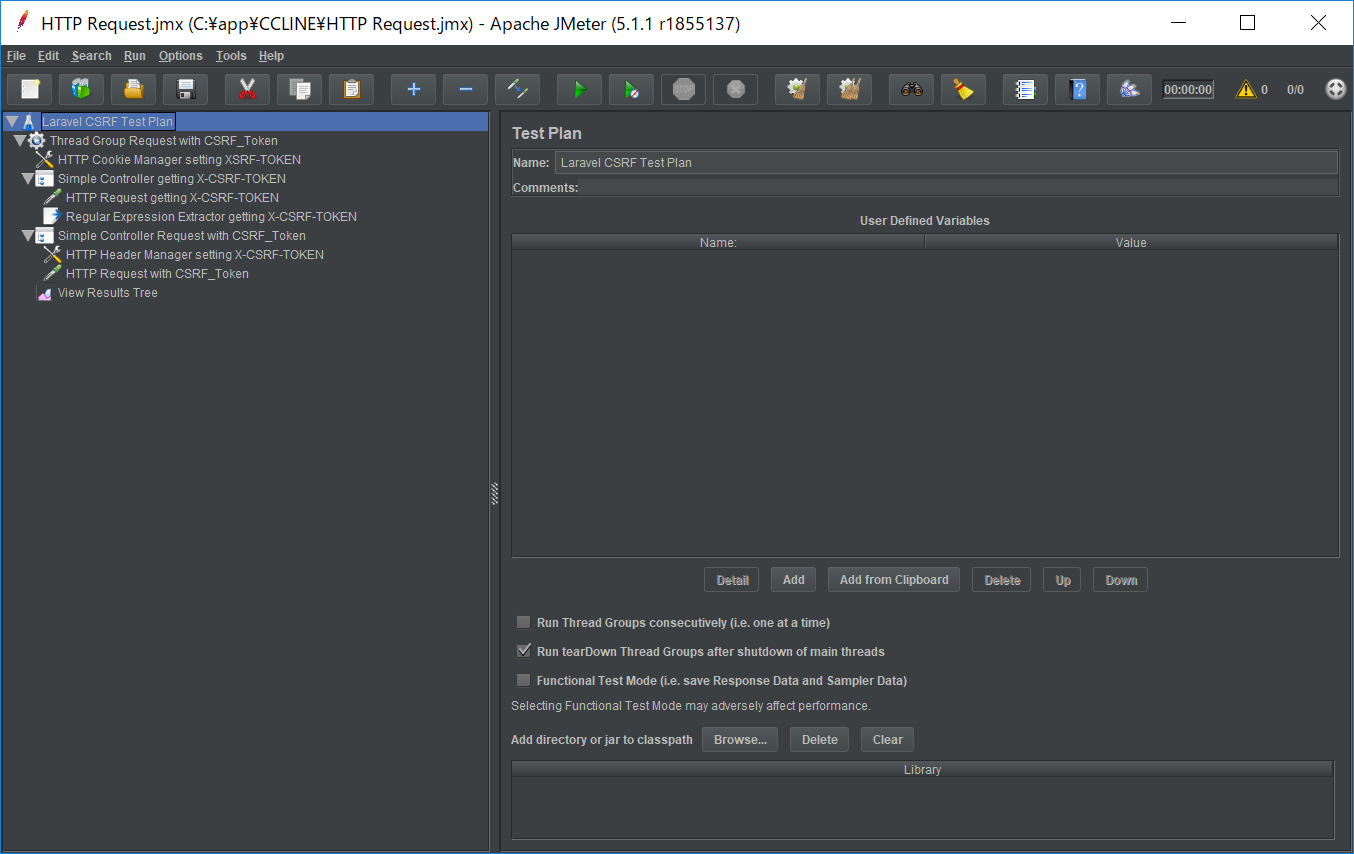
Task: Select Regular Expression Extractor getting X-CSRF-TOKEN
Action: point(211,217)
